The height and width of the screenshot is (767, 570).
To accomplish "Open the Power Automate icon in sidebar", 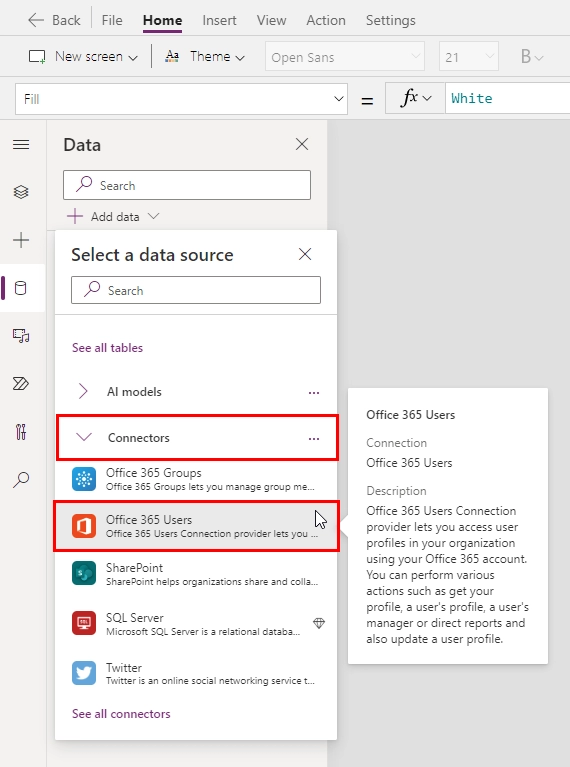I will click(x=21, y=384).
